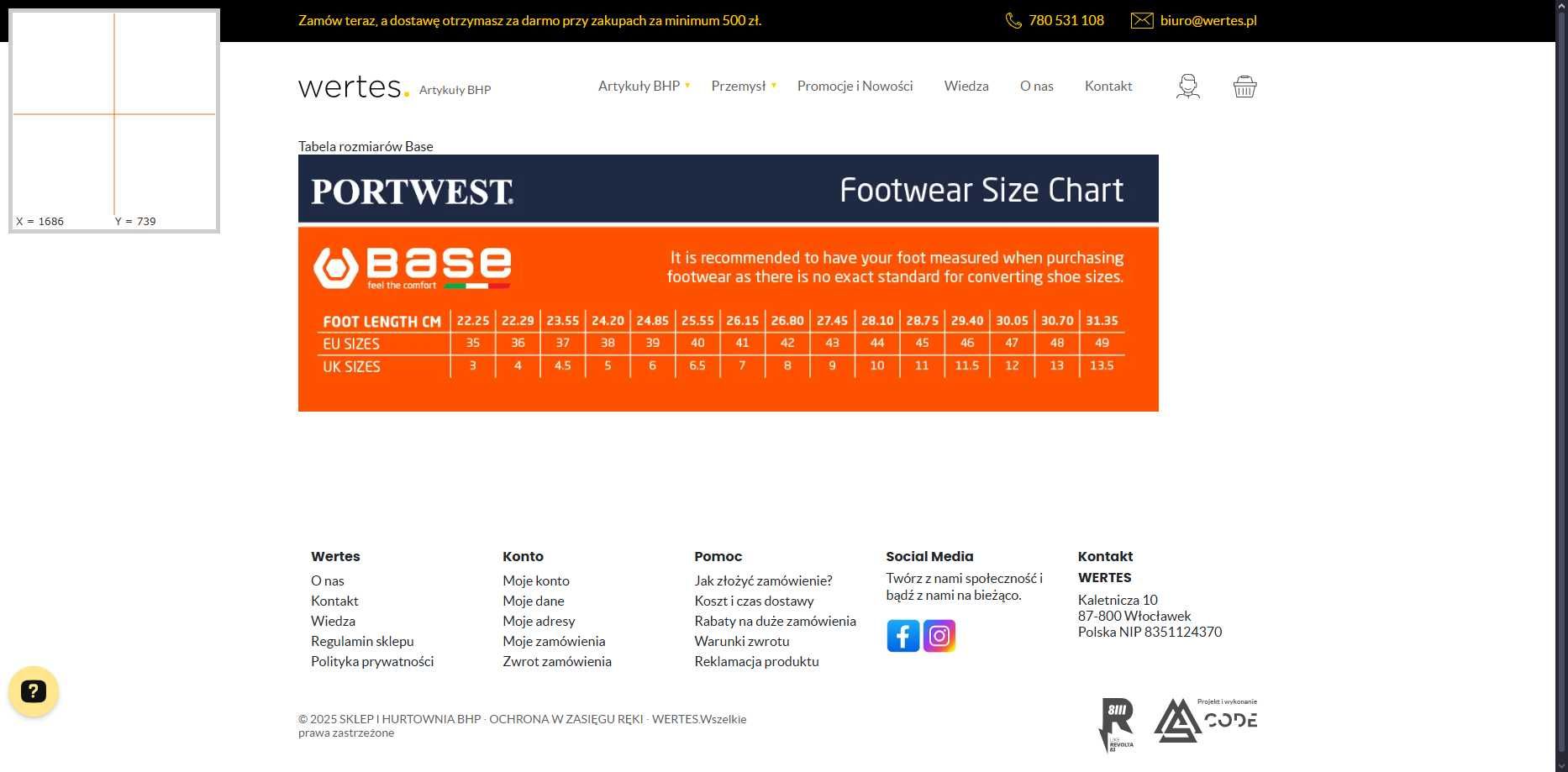Open Koszt i czas dostawy link
This screenshot has height=772, width=1568.
pyautogui.click(x=754, y=601)
